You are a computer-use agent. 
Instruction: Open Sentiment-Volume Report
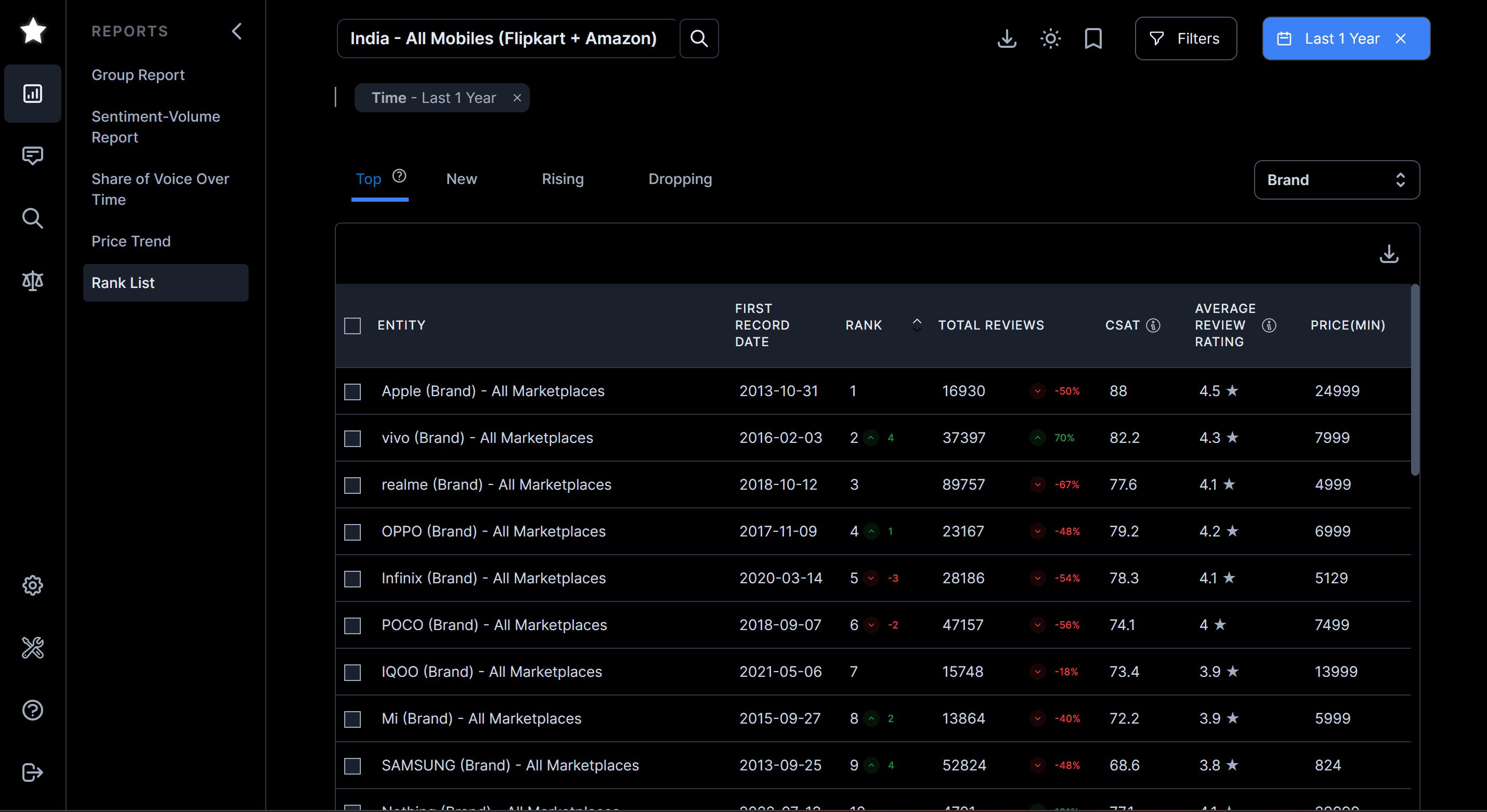pyautogui.click(x=156, y=127)
